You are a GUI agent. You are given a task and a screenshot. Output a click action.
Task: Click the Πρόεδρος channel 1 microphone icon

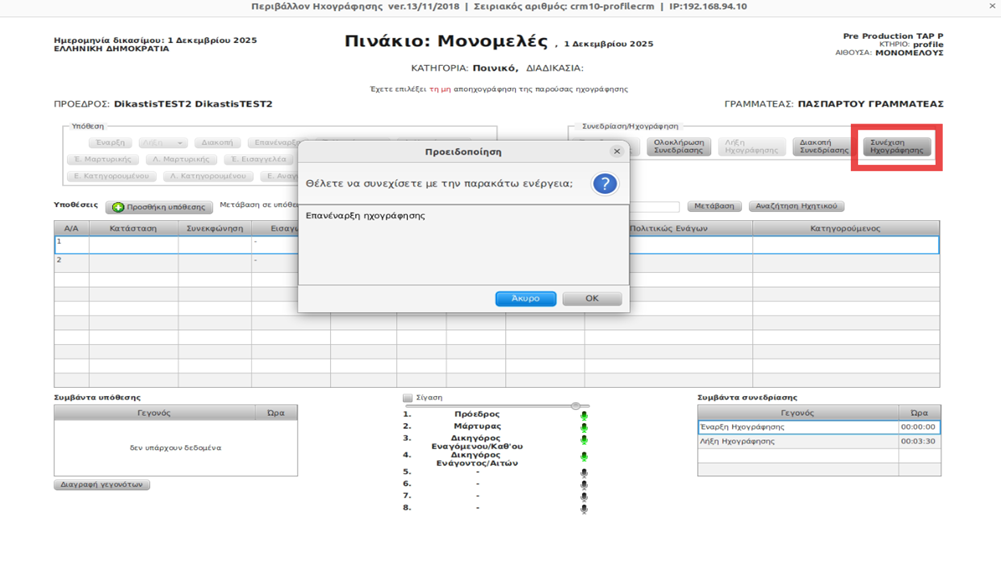584,415
